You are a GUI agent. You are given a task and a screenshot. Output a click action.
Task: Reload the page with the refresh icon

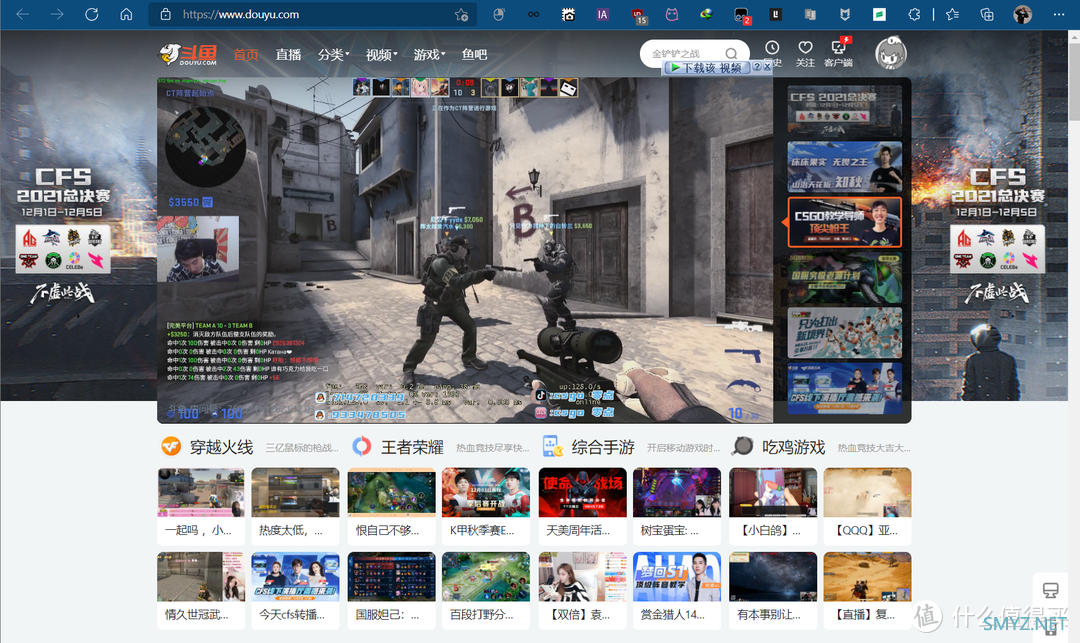tap(92, 14)
